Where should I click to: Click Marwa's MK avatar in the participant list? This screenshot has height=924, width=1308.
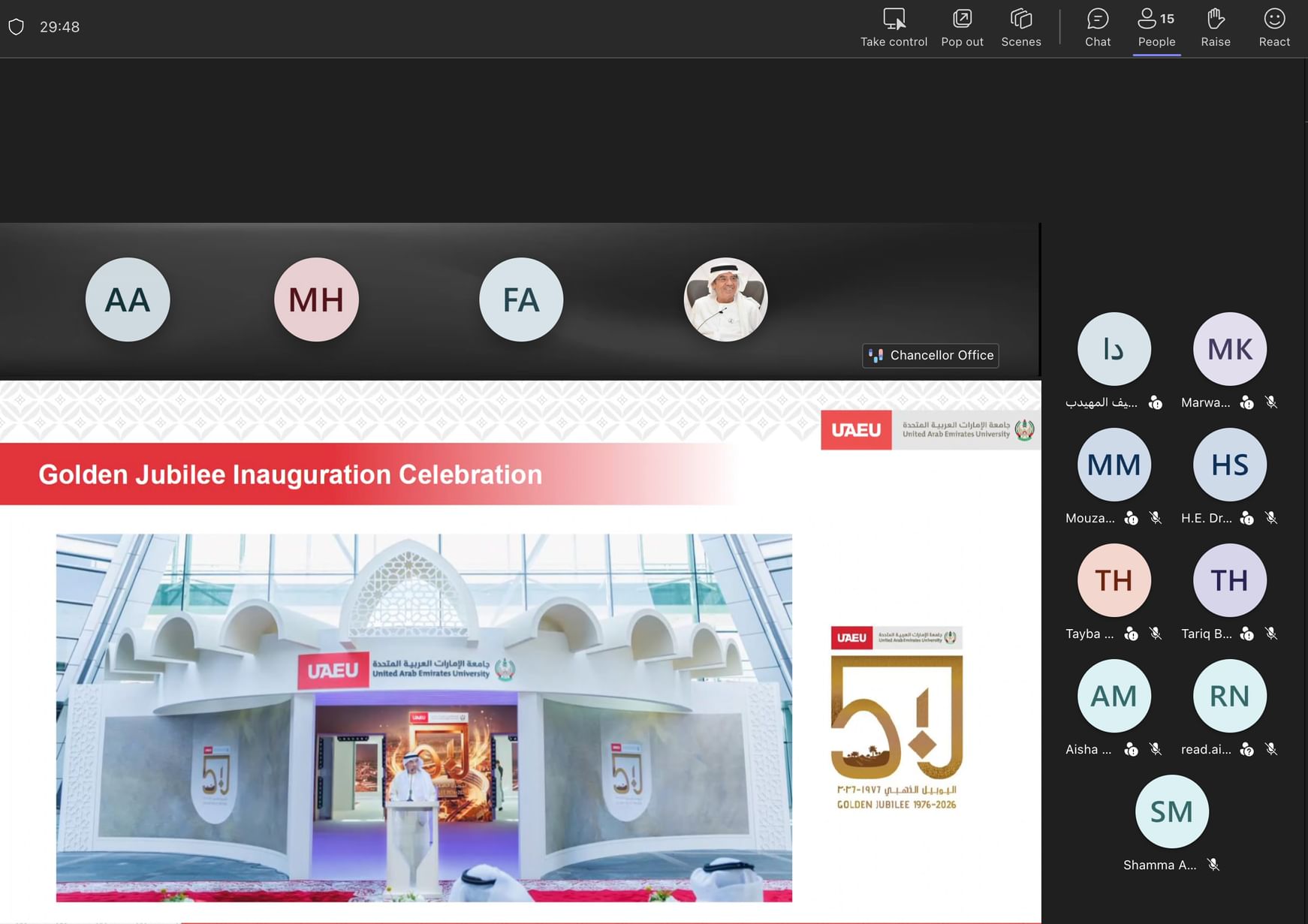point(1228,349)
